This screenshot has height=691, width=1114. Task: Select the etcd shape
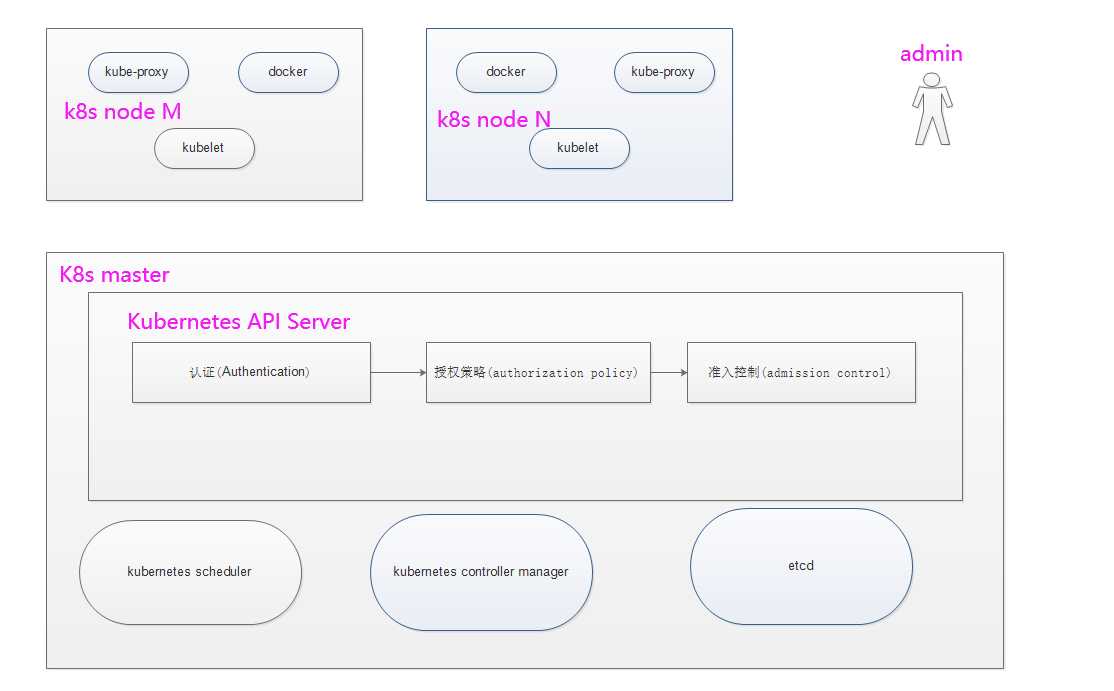801,567
